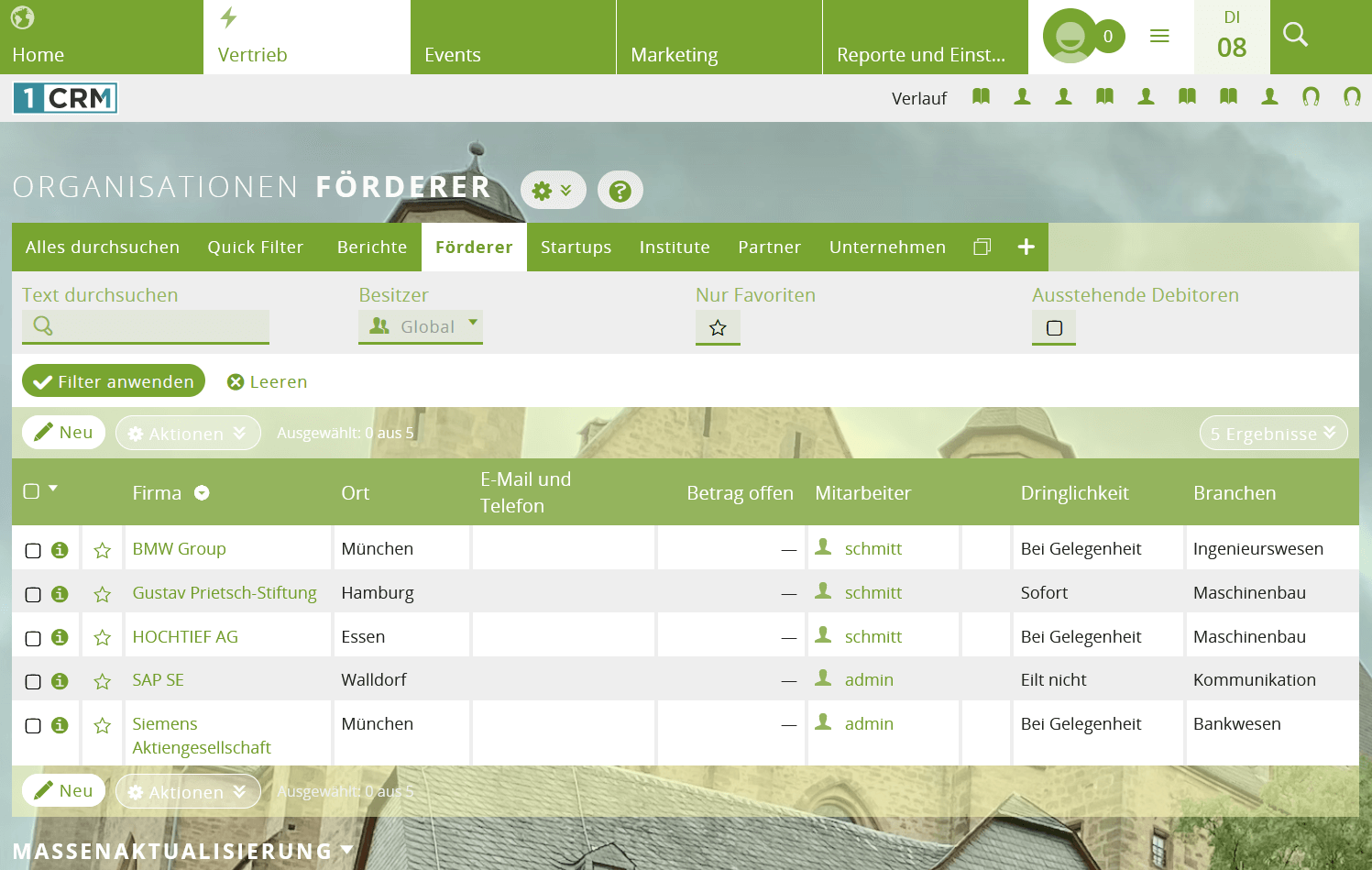Show info icon for BMW Group
This screenshot has height=870, width=1372.
(x=60, y=550)
